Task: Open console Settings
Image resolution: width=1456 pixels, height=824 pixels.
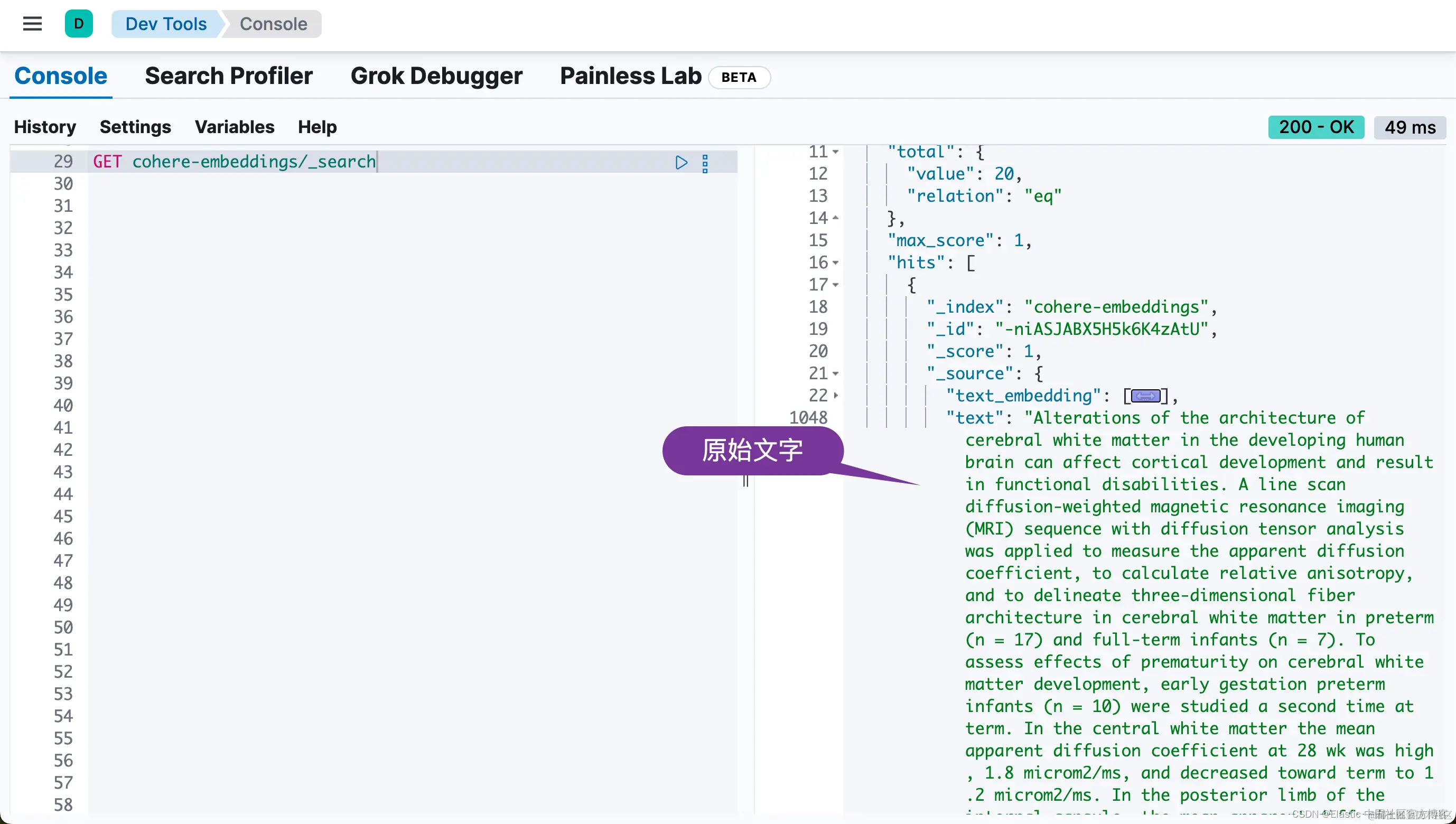Action: [135, 127]
